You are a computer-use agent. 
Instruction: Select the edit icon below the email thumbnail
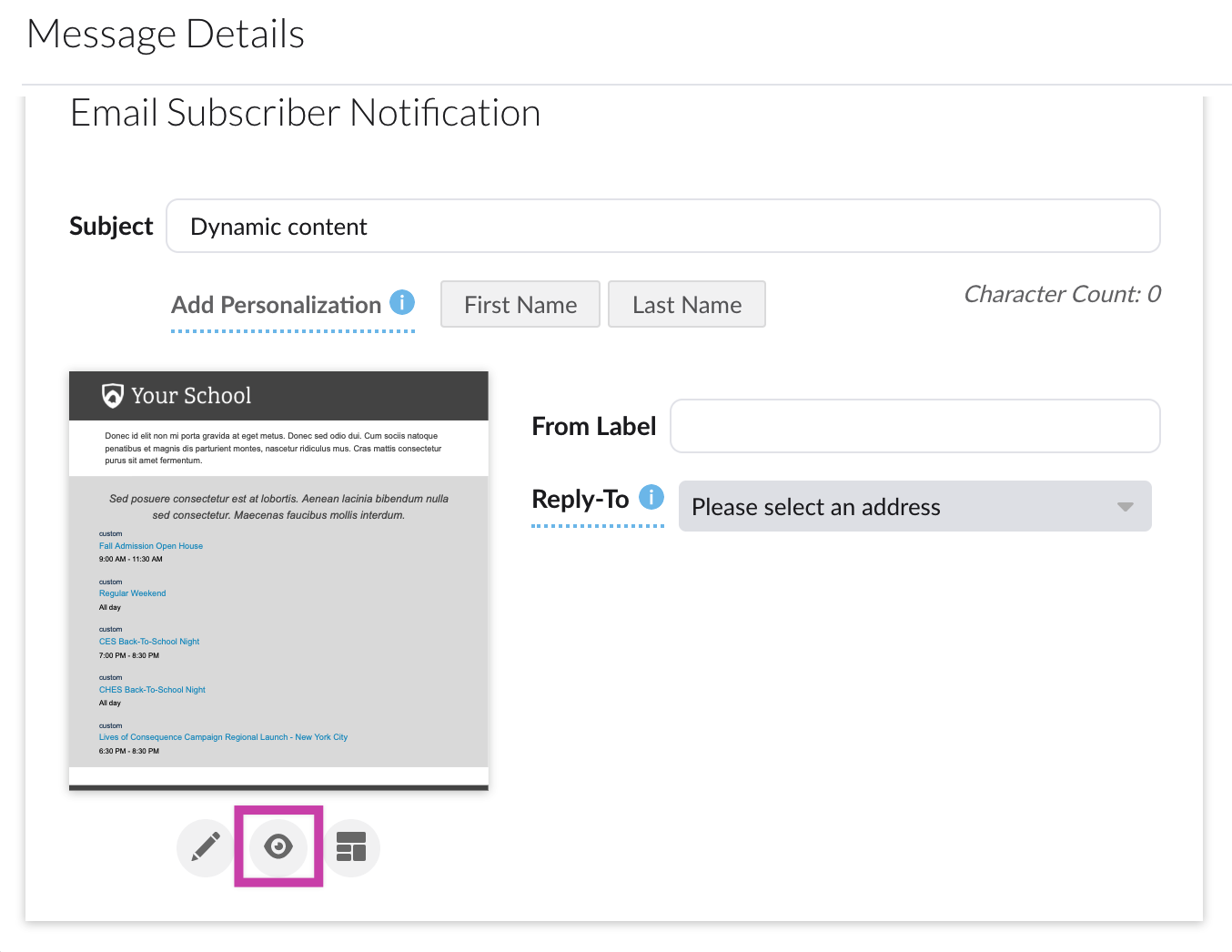pos(205,846)
